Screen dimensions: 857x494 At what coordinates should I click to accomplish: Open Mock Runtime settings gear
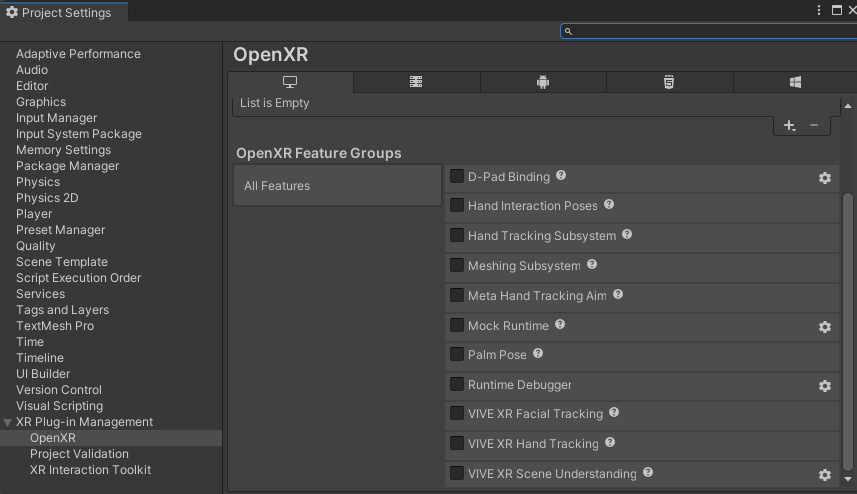(x=825, y=327)
